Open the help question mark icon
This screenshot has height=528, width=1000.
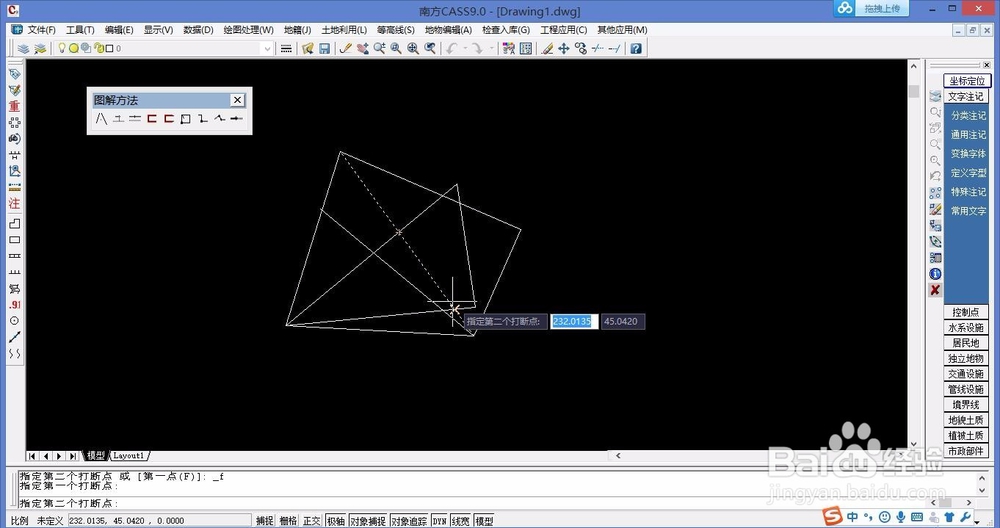[x=636, y=48]
